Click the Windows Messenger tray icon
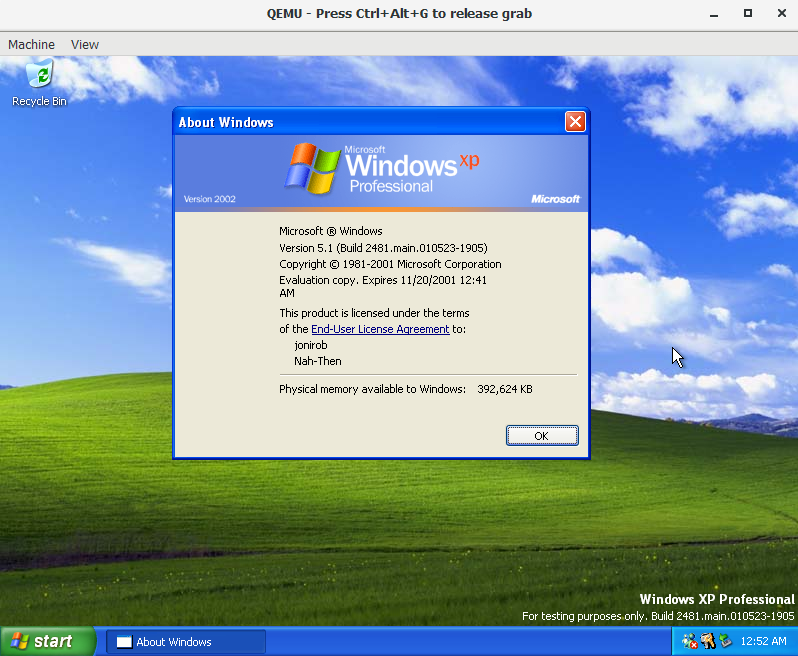The image size is (798, 656). [x=690, y=641]
